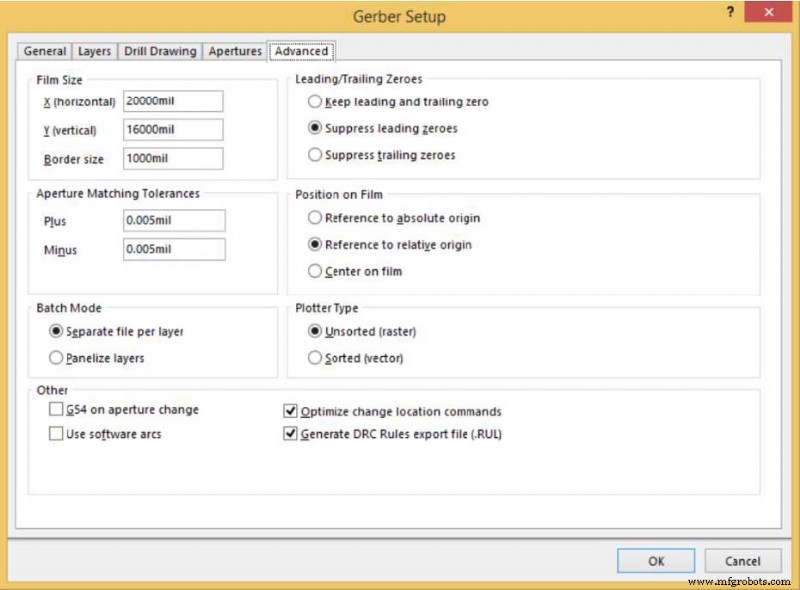The width and height of the screenshot is (800, 590).
Task: Enable "Panelize layers" batch mode
Action: pyautogui.click(x=56, y=358)
